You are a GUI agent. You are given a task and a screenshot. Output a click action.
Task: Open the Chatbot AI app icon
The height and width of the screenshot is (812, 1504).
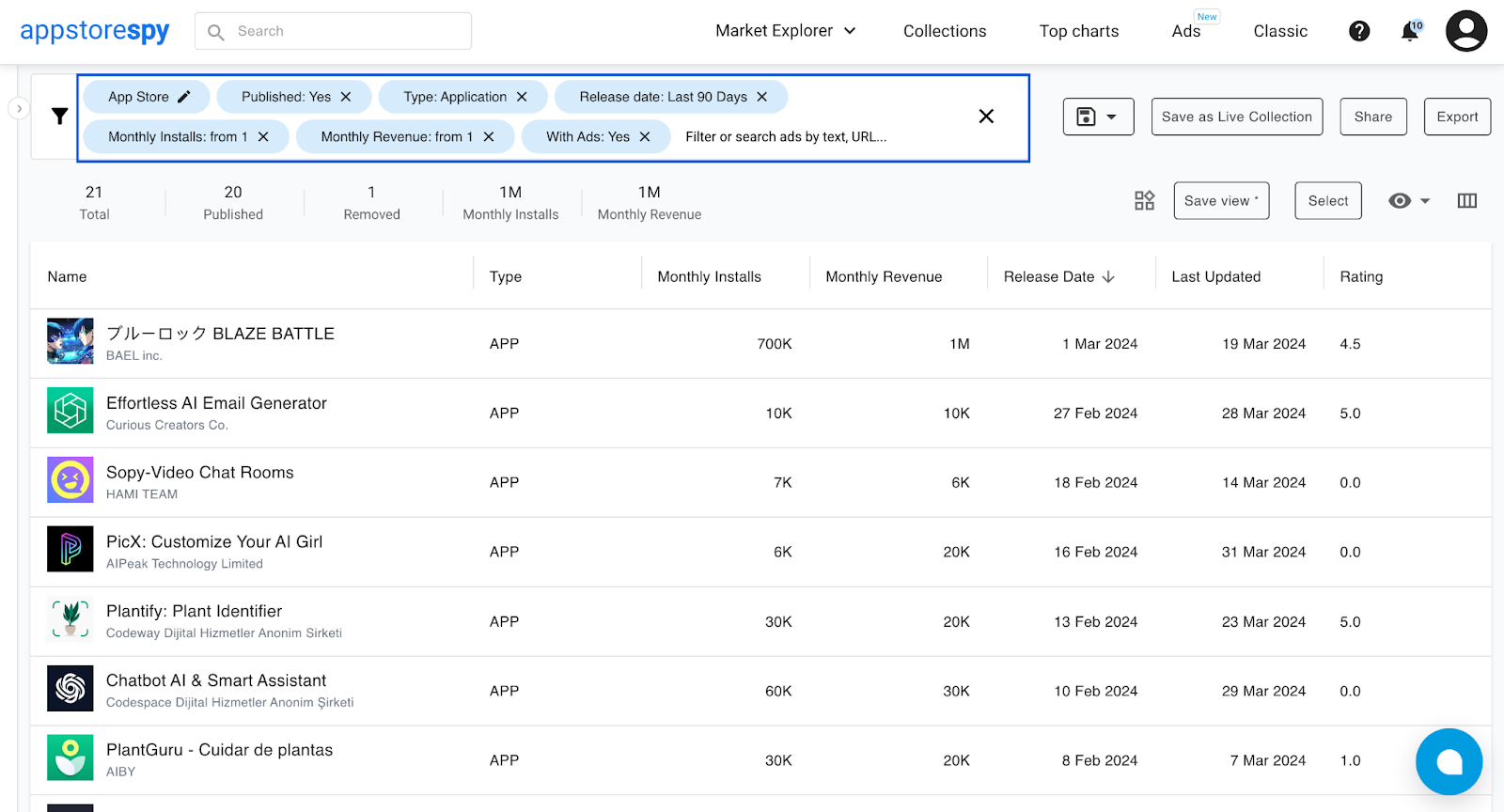point(70,689)
